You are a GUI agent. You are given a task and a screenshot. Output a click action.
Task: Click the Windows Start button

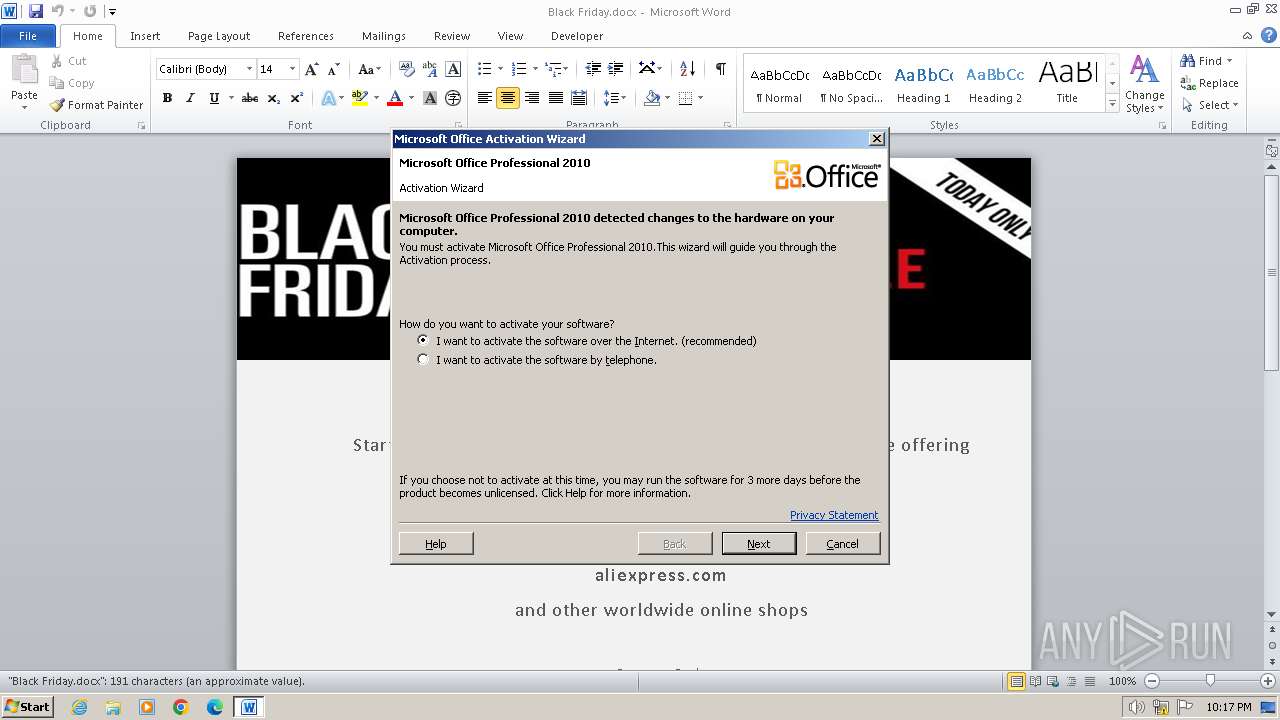click(27, 707)
